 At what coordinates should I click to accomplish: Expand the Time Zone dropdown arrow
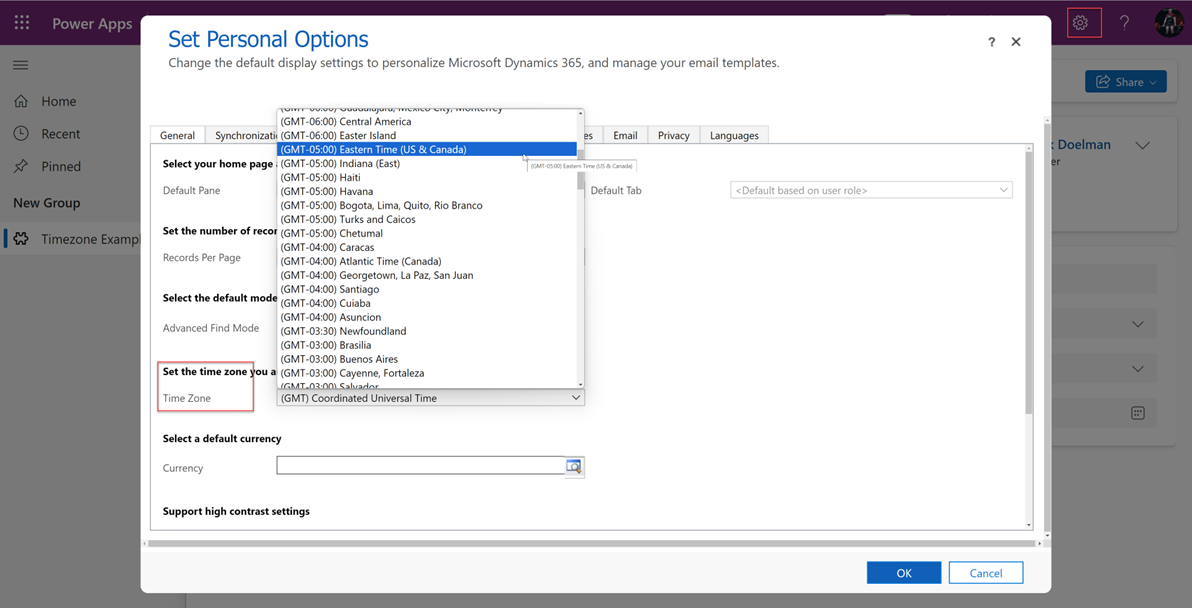click(576, 398)
